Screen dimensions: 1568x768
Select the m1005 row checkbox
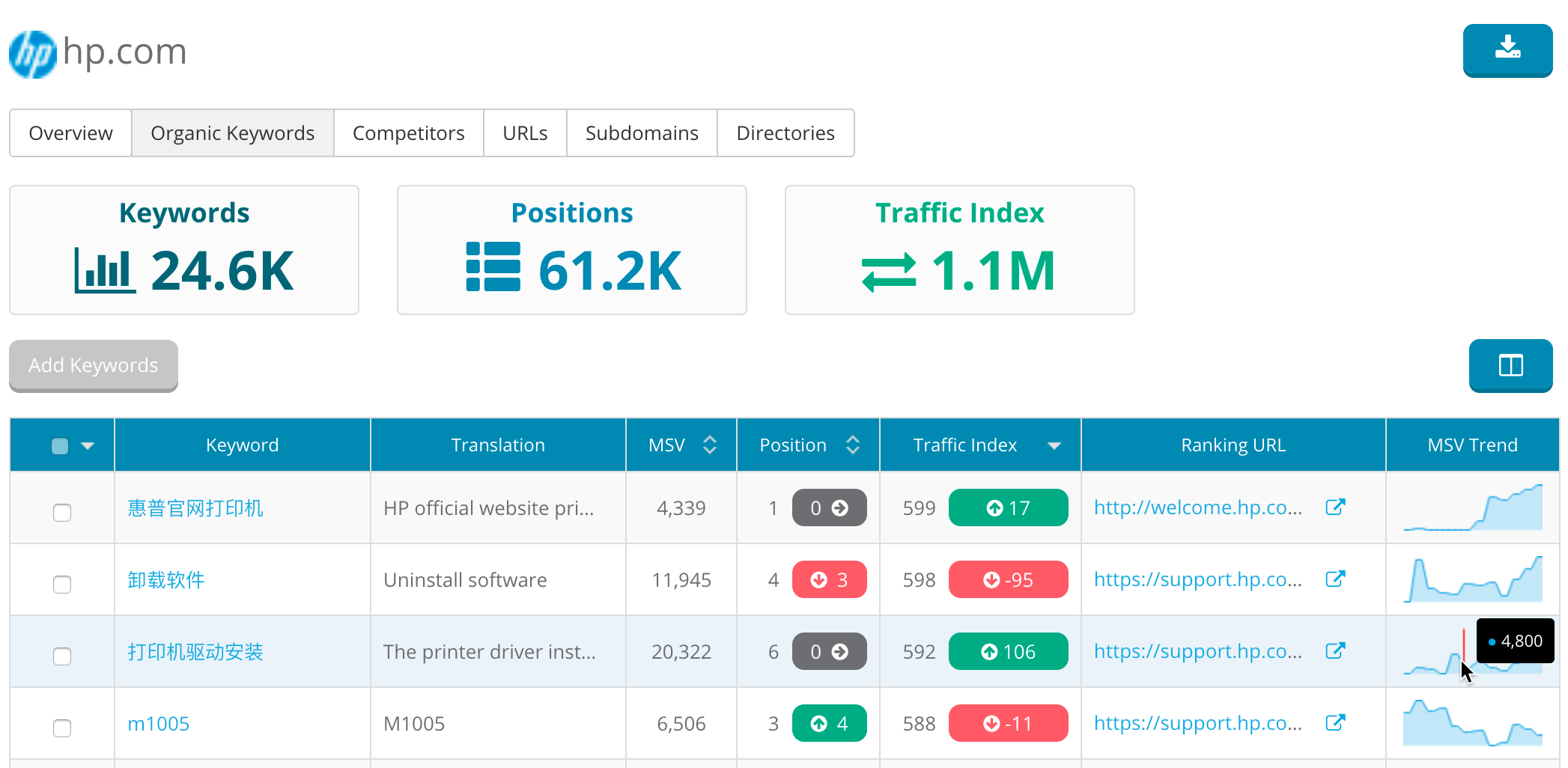[62, 728]
